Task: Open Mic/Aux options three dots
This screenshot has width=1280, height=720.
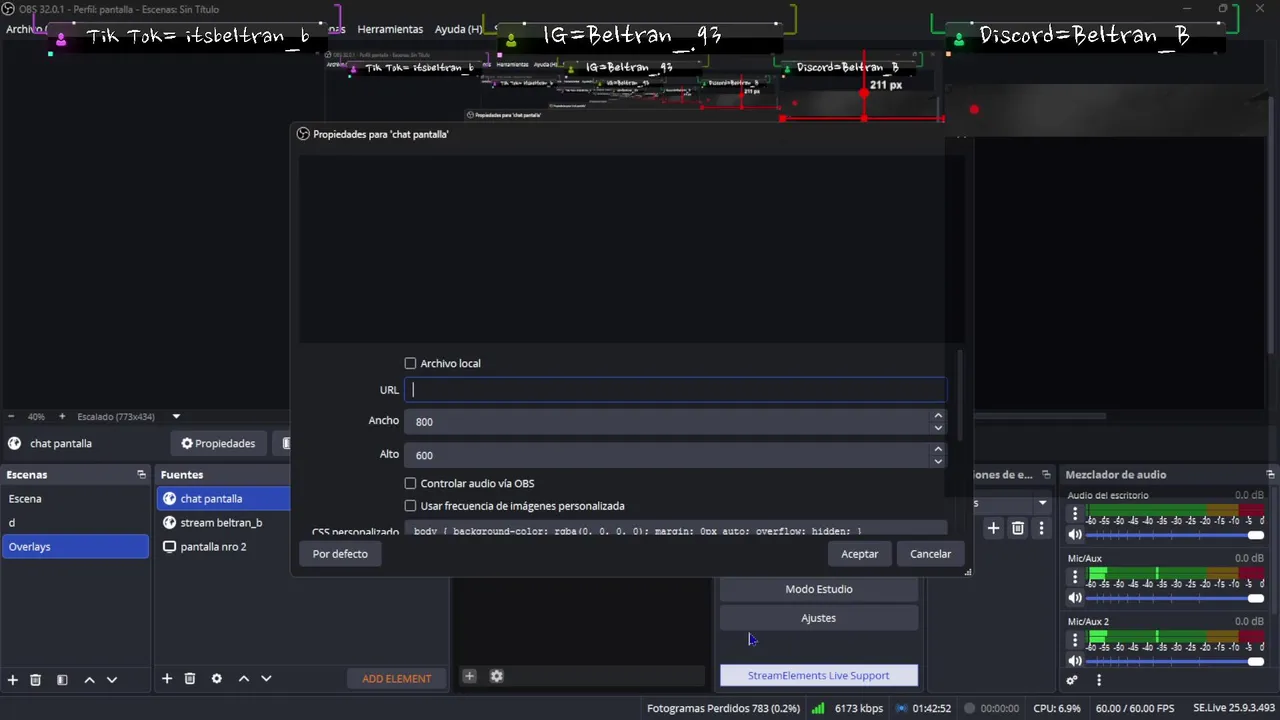Action: click(1075, 577)
